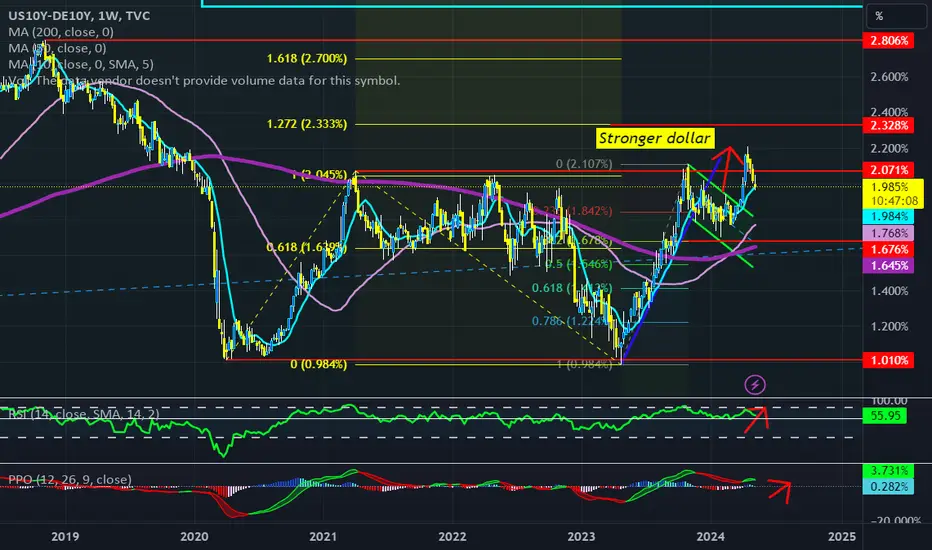Select the 2.071% red price label

point(889,170)
